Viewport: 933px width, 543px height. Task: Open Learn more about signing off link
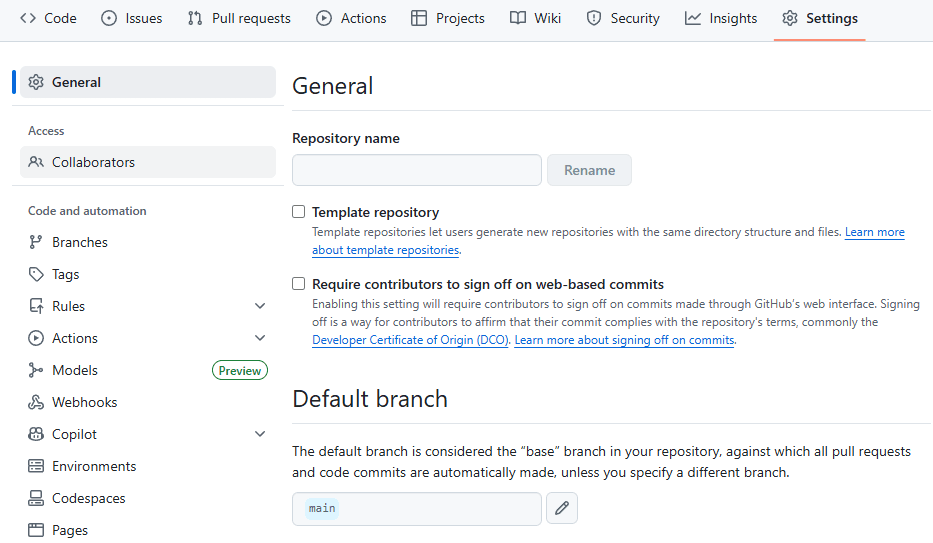point(624,340)
